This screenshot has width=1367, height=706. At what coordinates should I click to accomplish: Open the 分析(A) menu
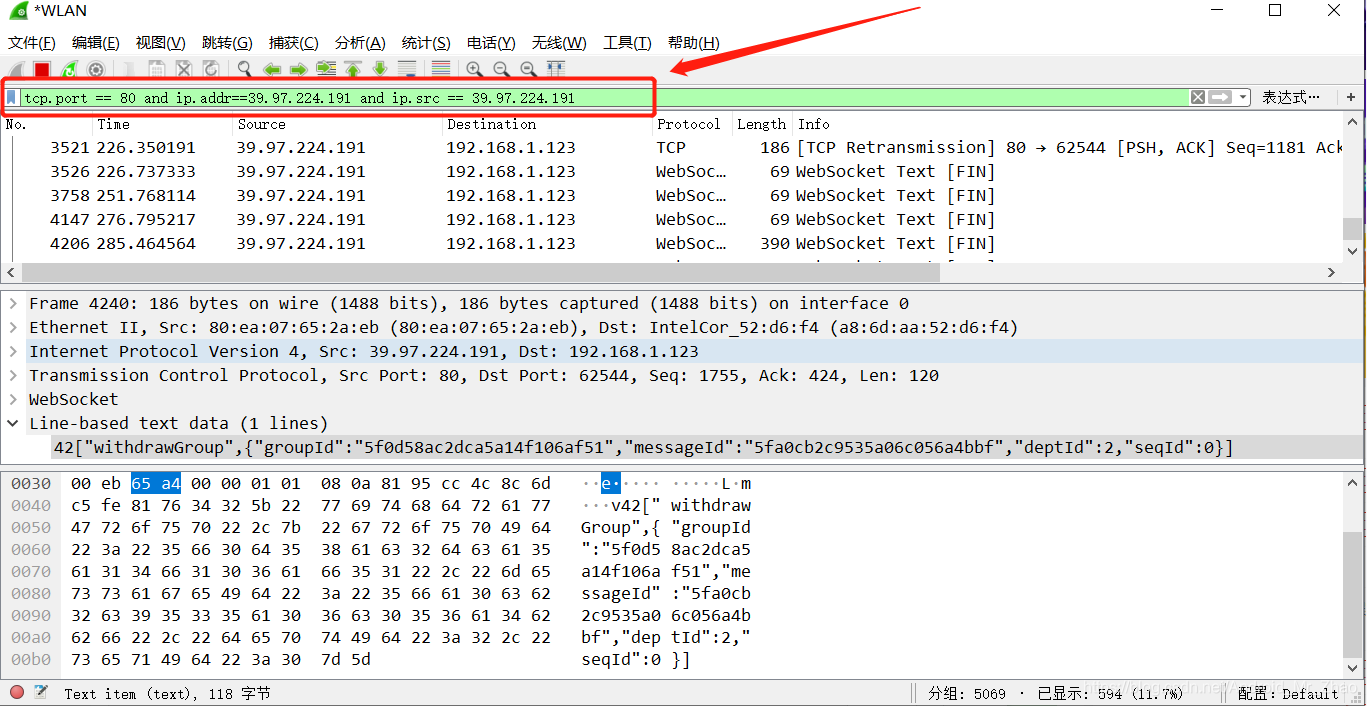(x=360, y=43)
